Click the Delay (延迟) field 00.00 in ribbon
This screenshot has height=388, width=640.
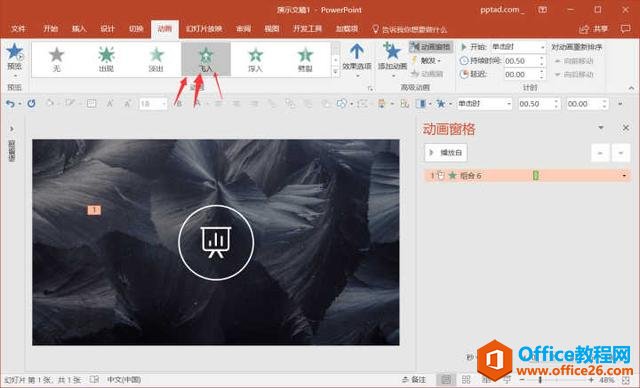tap(524, 74)
